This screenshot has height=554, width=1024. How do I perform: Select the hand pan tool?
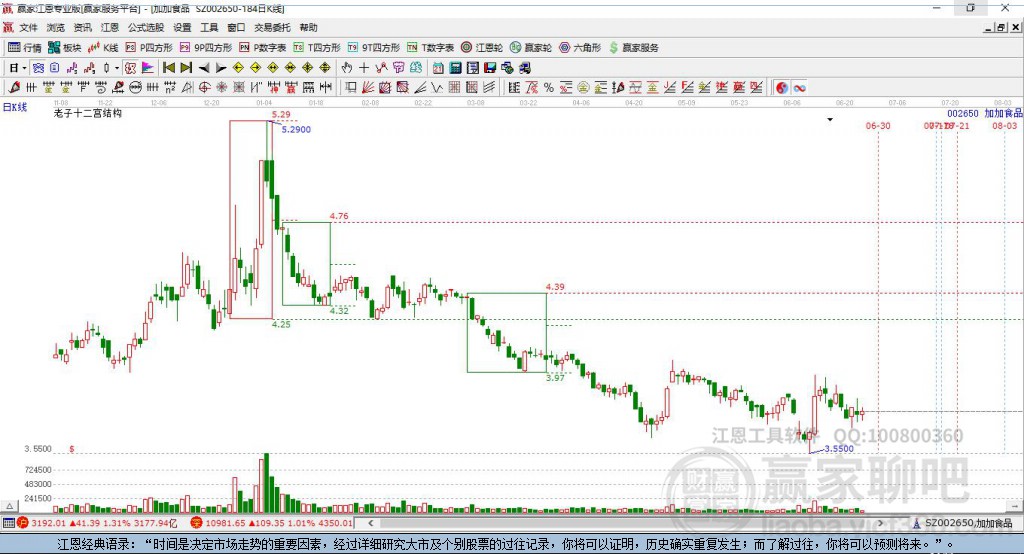[347, 68]
